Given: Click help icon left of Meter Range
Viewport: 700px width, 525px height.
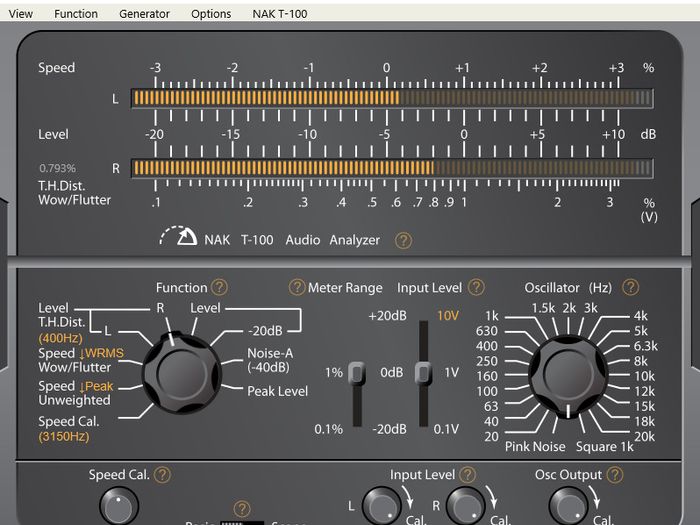Looking at the screenshot, I should (x=297, y=287).
